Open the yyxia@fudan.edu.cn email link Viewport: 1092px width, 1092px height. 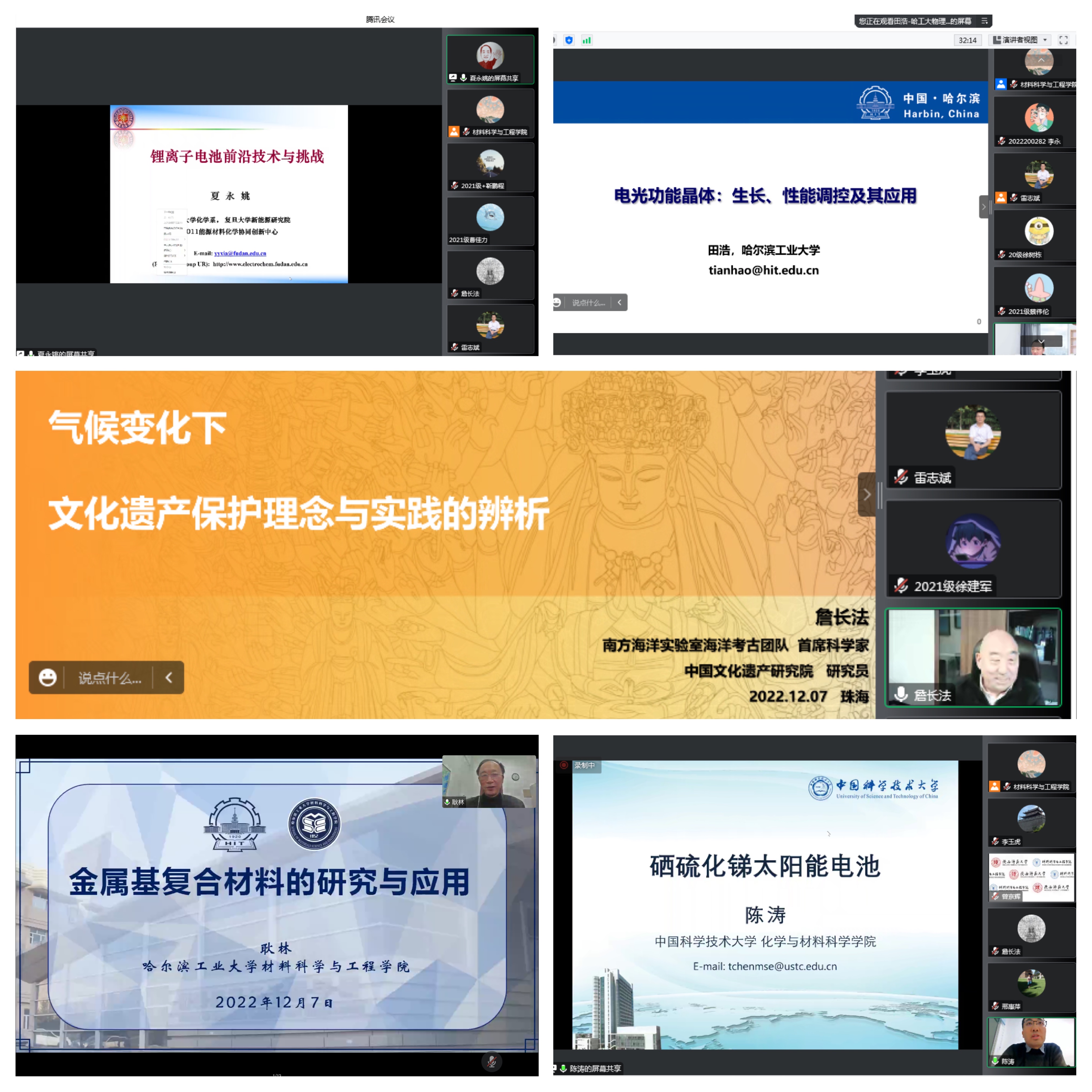[240, 253]
